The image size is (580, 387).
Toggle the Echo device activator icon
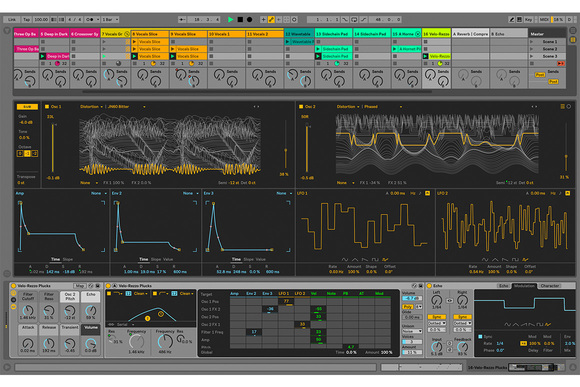pos(429,286)
